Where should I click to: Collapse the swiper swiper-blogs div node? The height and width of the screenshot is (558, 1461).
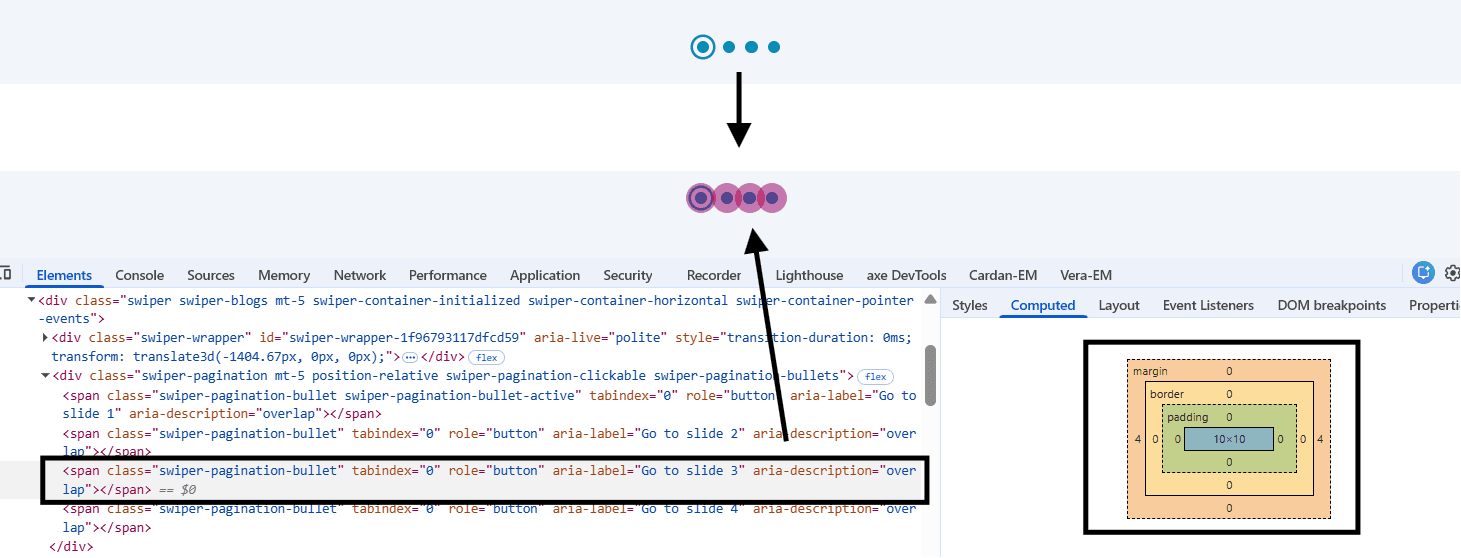tap(32, 300)
